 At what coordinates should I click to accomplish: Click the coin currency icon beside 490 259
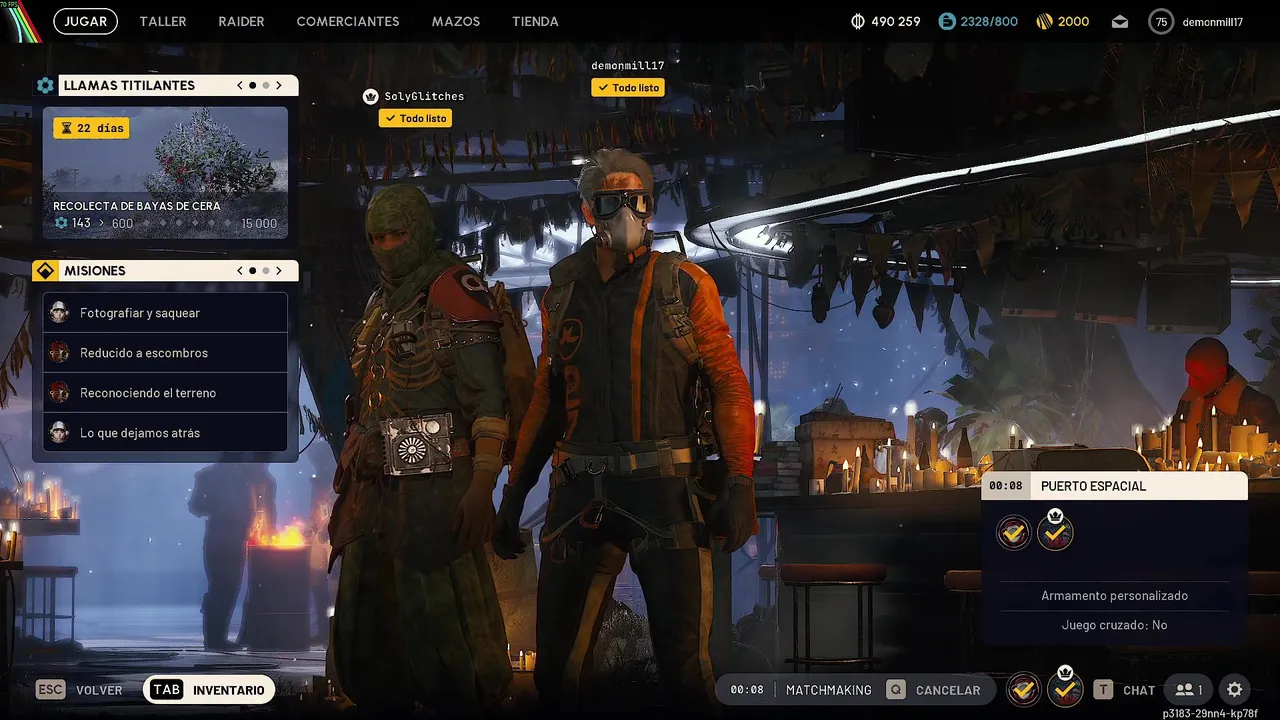click(857, 21)
